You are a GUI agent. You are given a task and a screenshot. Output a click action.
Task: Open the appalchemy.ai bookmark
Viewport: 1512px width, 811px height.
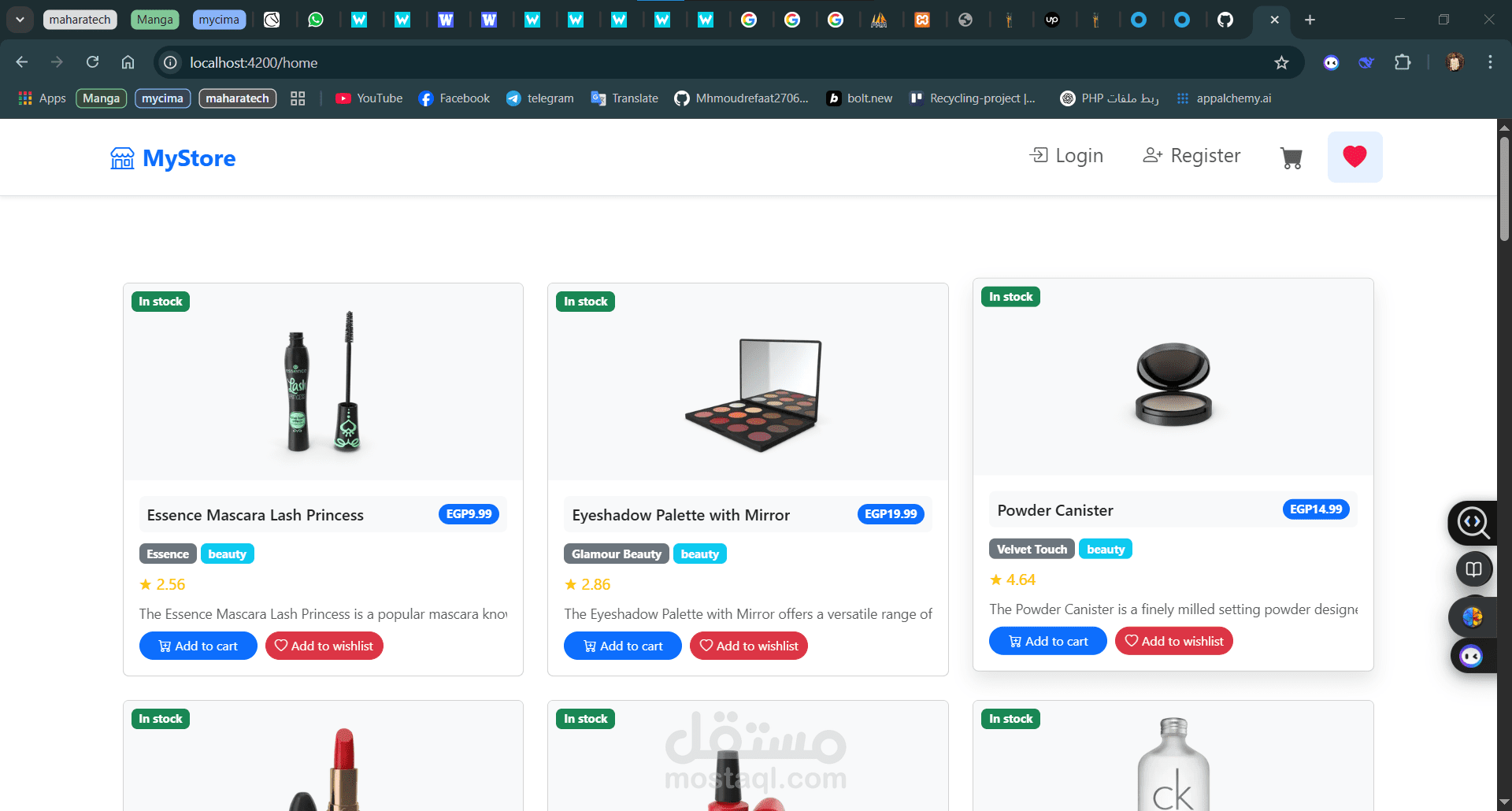coord(1224,98)
